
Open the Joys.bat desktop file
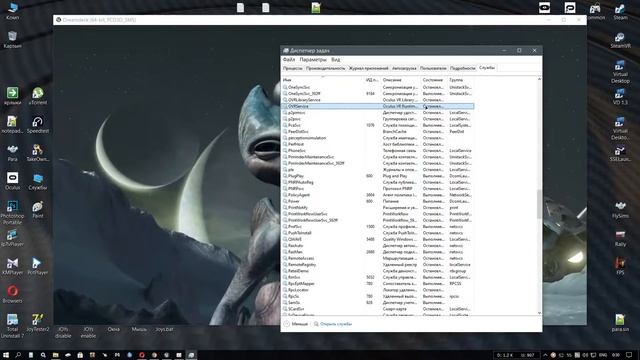pyautogui.click(x=164, y=329)
